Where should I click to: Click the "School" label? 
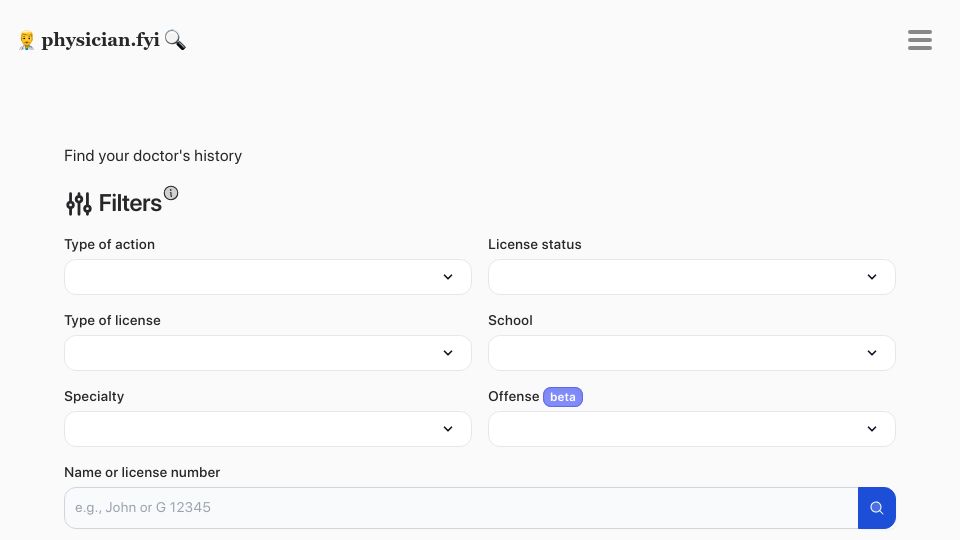pos(510,320)
